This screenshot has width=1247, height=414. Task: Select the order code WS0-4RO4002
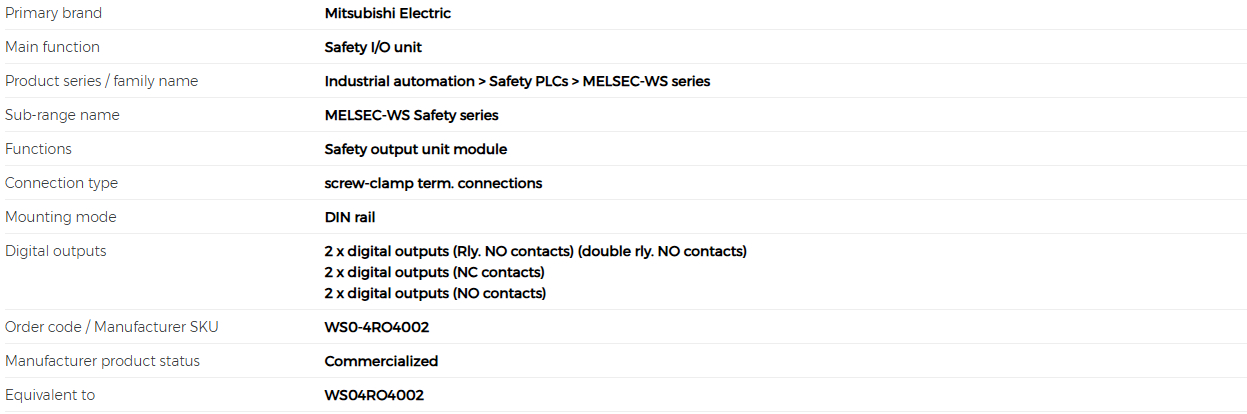[x=377, y=327]
